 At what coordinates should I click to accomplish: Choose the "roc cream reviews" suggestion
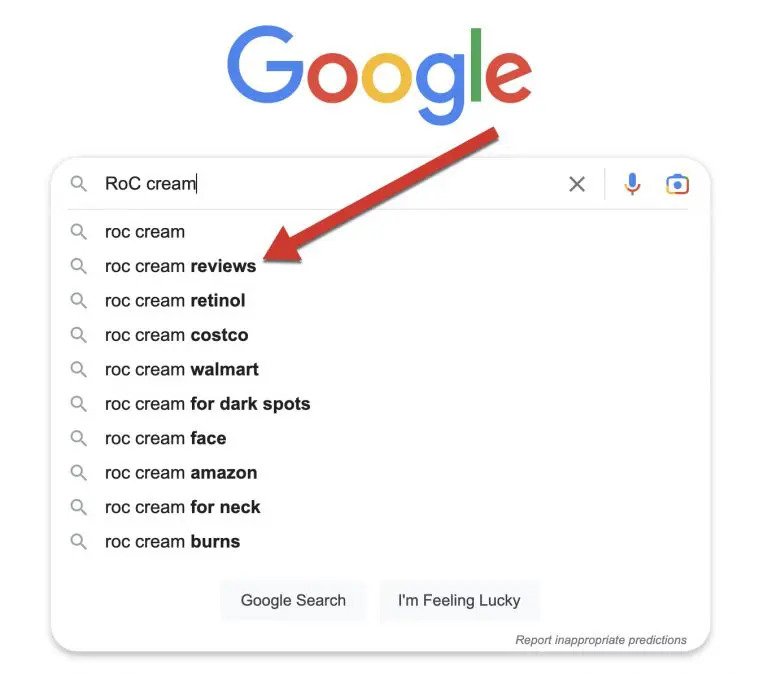tap(180, 266)
